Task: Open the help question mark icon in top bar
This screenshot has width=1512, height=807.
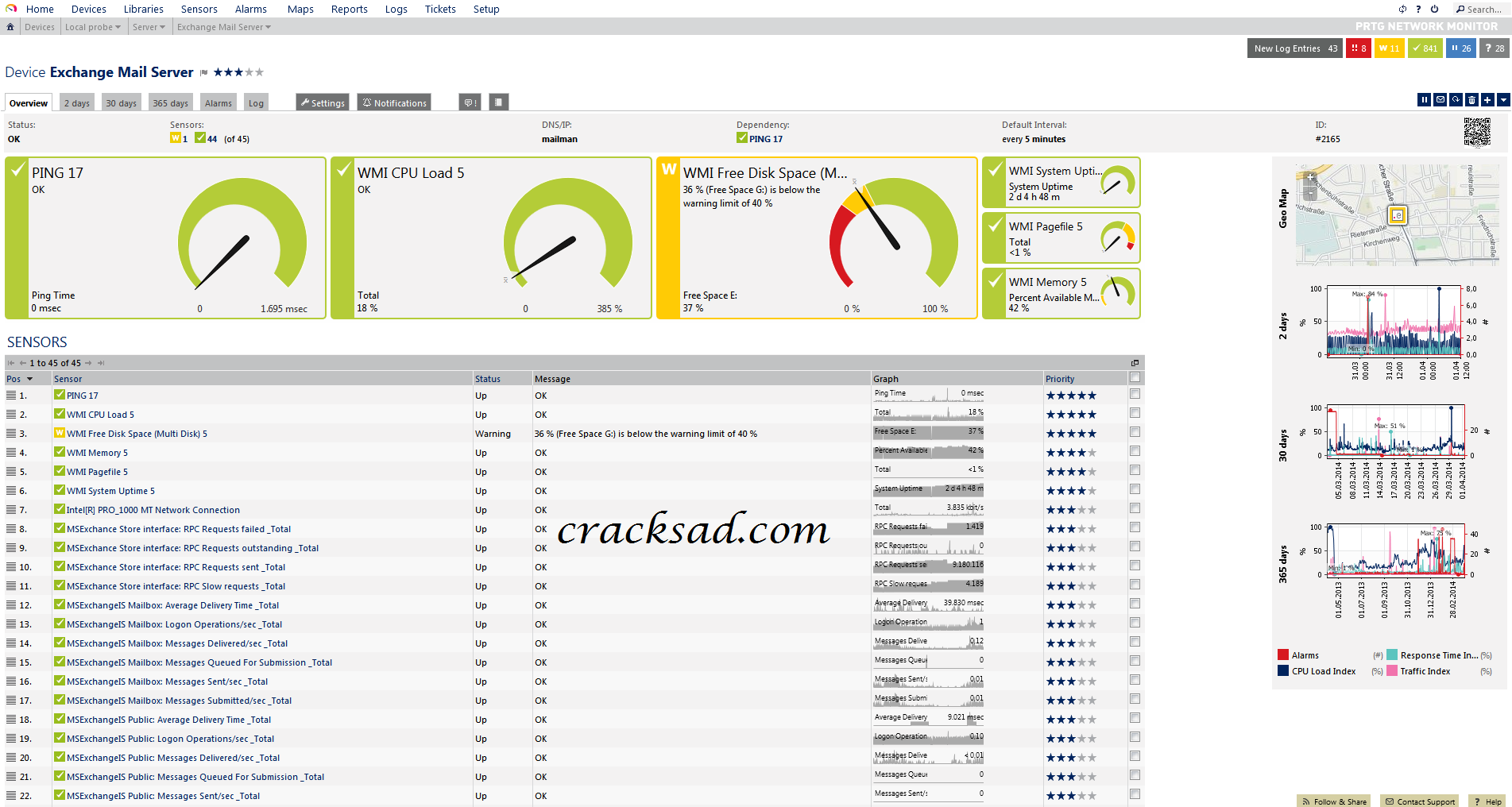Action: coord(1418,10)
